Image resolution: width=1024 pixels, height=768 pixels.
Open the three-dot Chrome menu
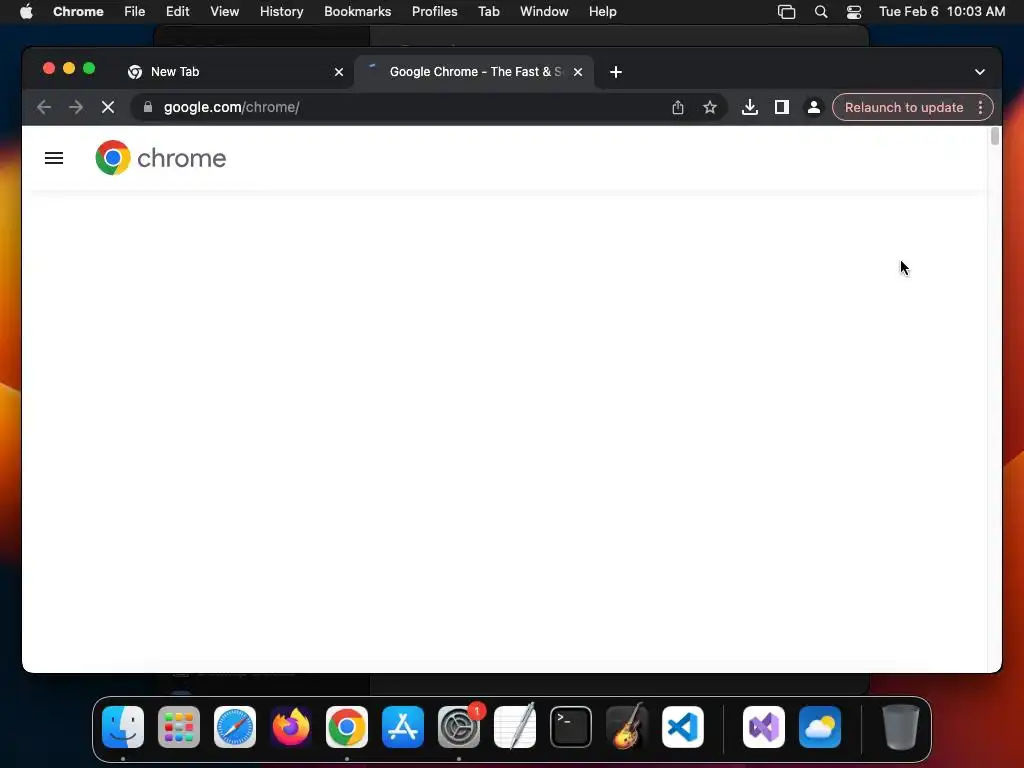[980, 107]
